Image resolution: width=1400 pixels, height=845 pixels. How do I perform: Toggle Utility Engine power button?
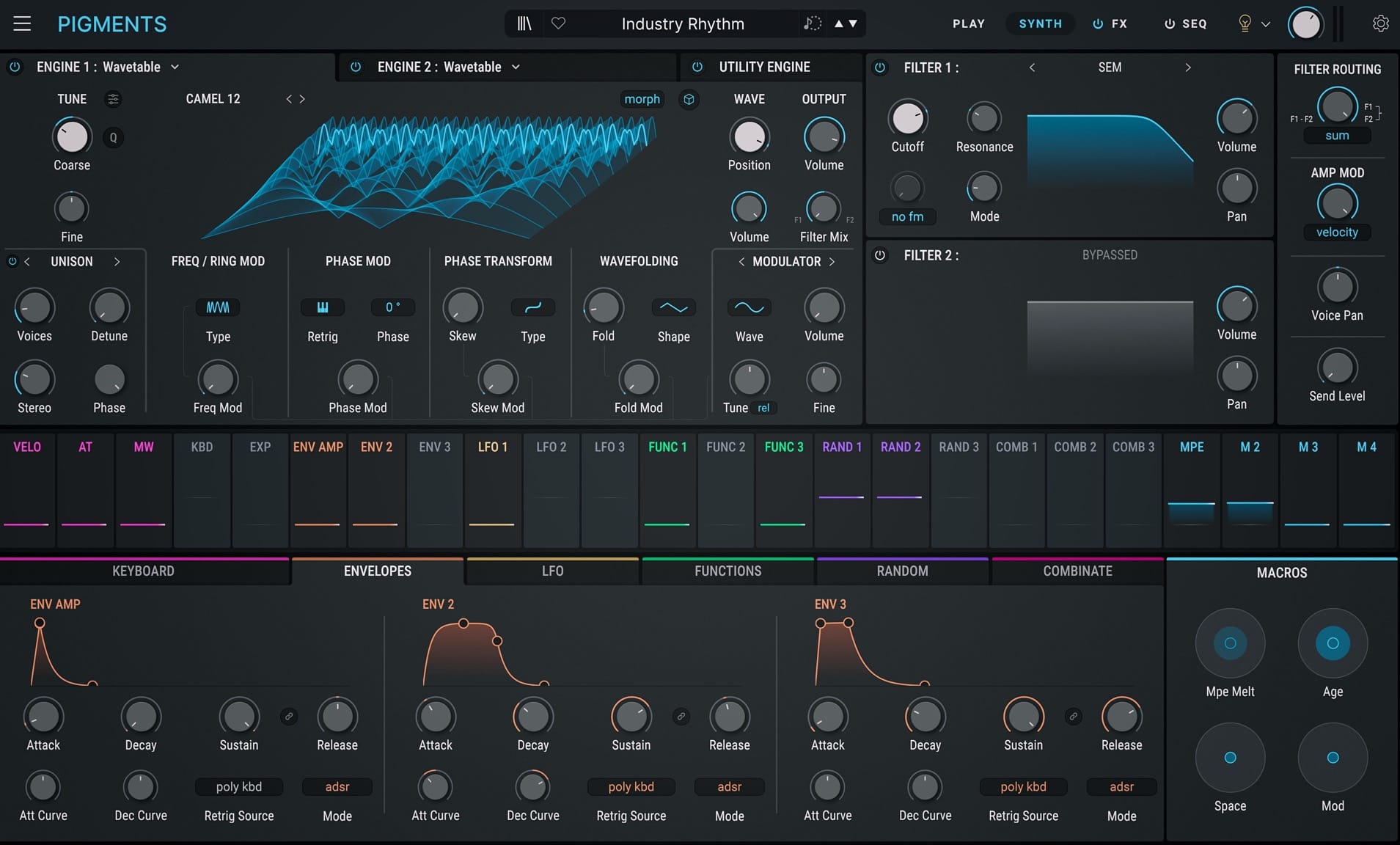pos(697,67)
